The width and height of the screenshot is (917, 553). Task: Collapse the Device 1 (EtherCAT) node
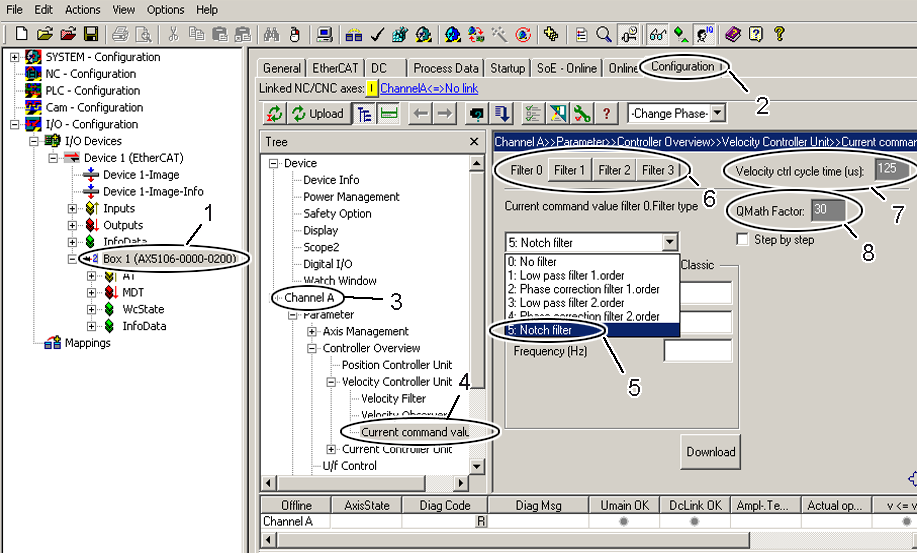pyautogui.click(x=53, y=158)
